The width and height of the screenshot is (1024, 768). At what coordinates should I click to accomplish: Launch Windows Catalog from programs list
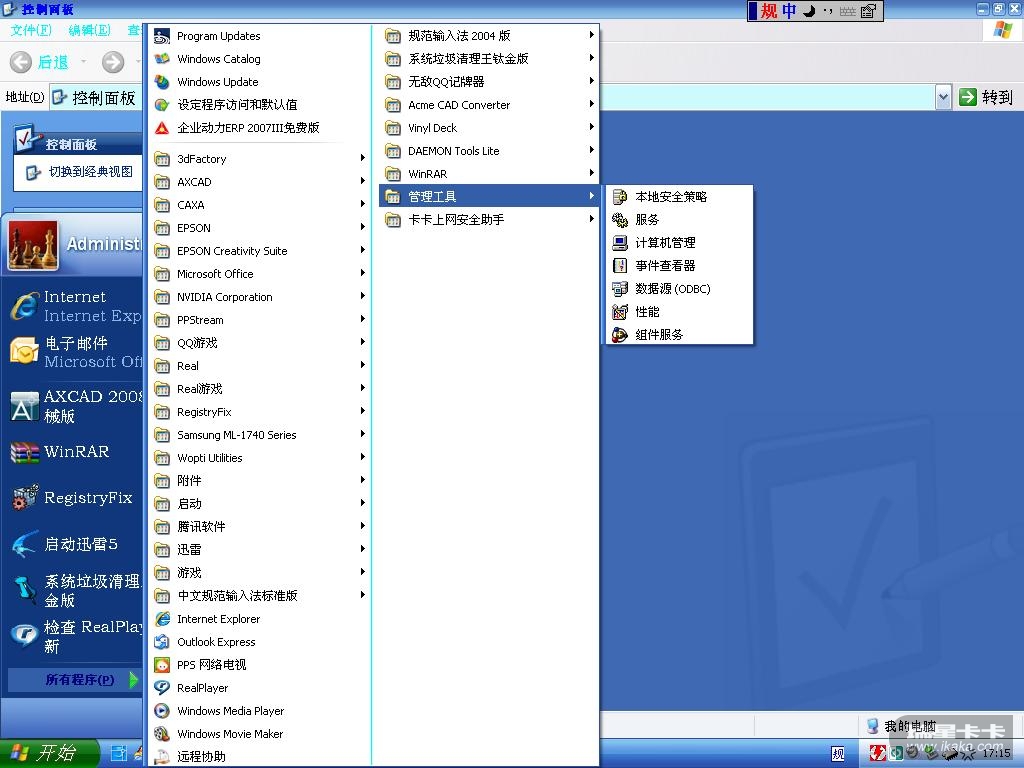coord(219,59)
